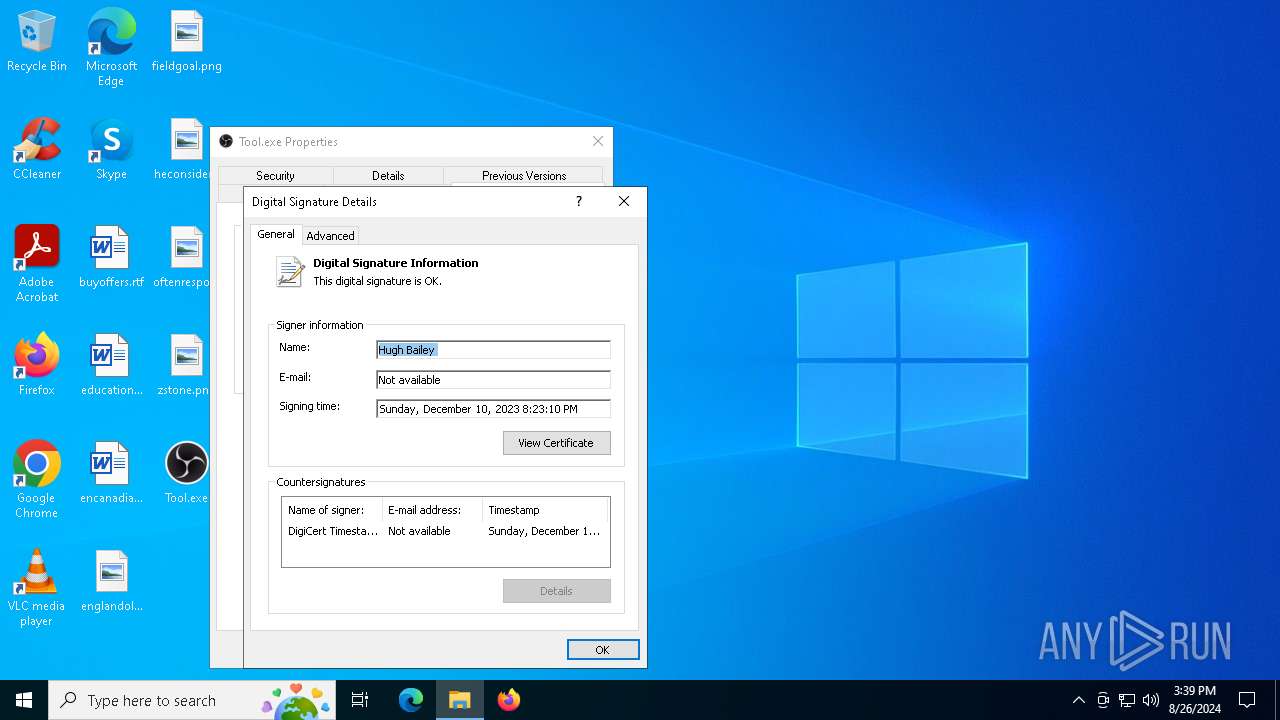Screen dimensions: 1280x720
Task: Select the Tool.exe desktop icon
Action: click(187, 474)
